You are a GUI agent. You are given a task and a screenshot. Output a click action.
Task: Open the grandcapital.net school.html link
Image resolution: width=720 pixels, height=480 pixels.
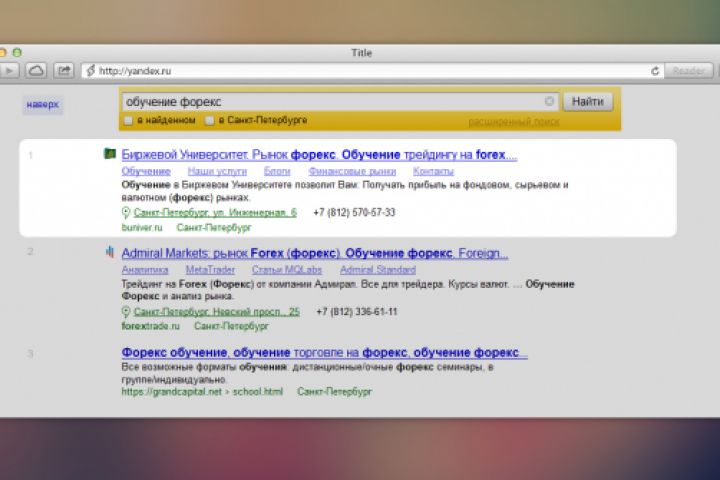(202, 392)
